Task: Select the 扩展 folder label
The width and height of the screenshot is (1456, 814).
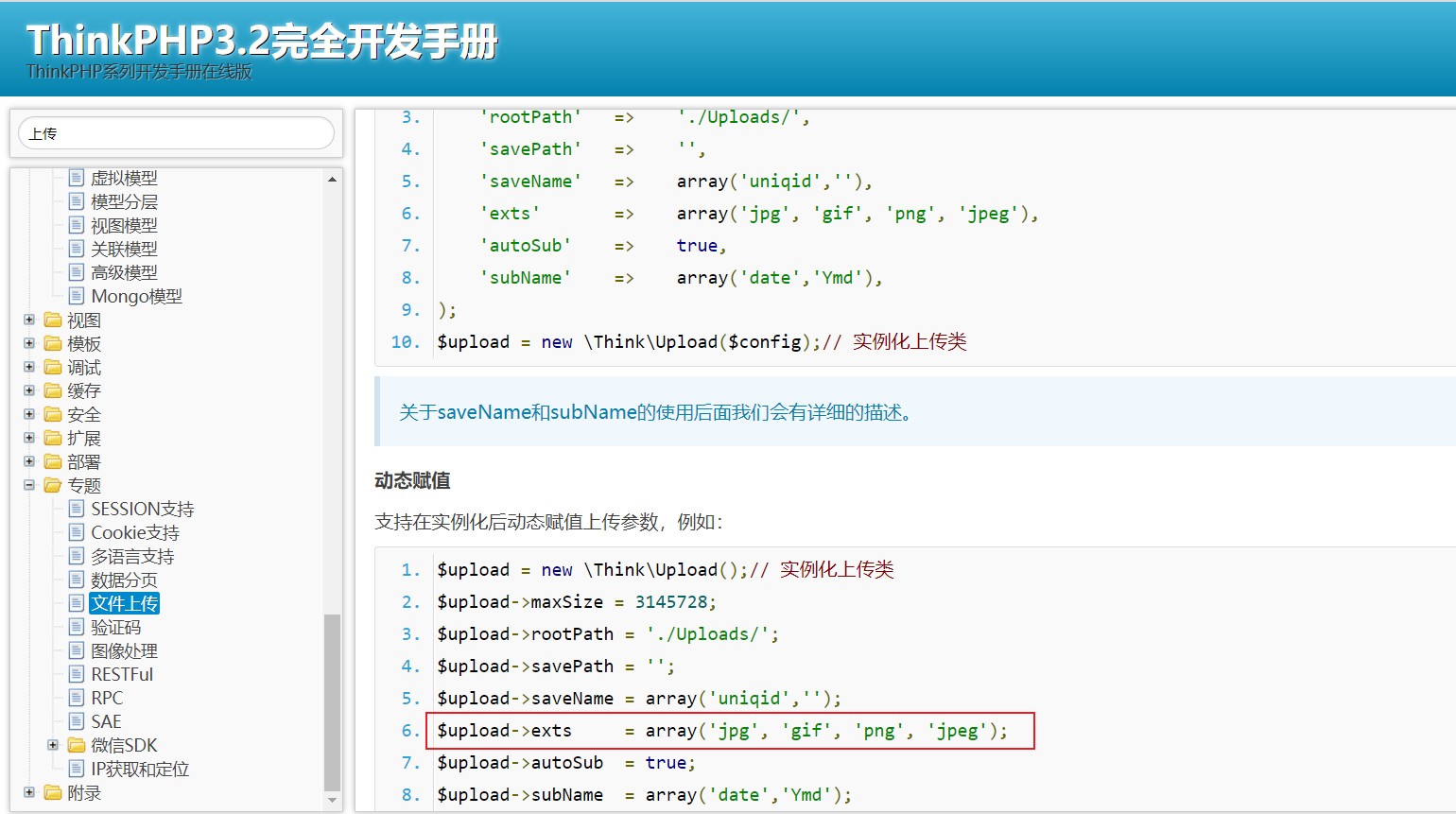Action: (84, 438)
